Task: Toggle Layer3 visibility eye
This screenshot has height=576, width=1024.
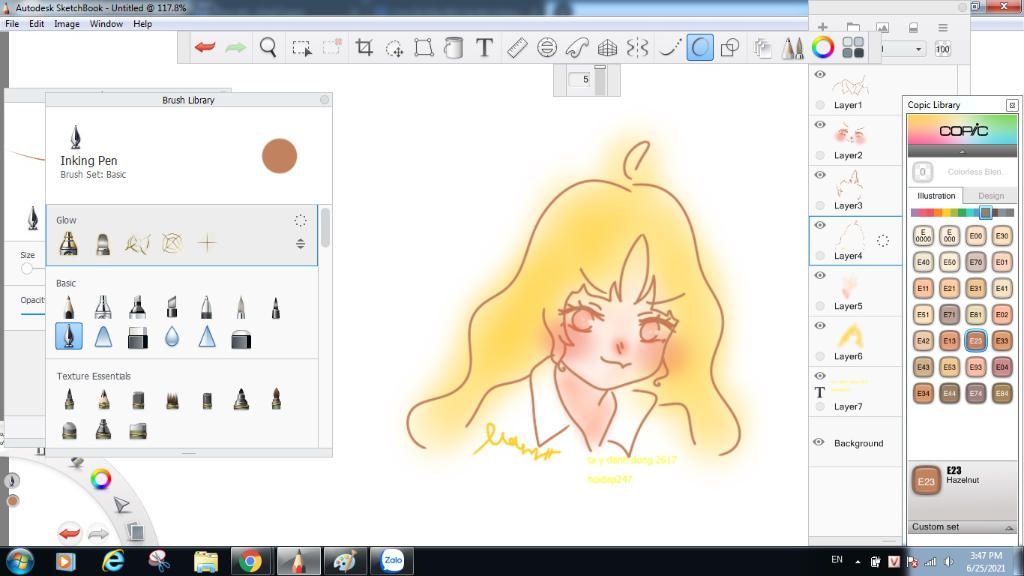Action: pyautogui.click(x=820, y=175)
